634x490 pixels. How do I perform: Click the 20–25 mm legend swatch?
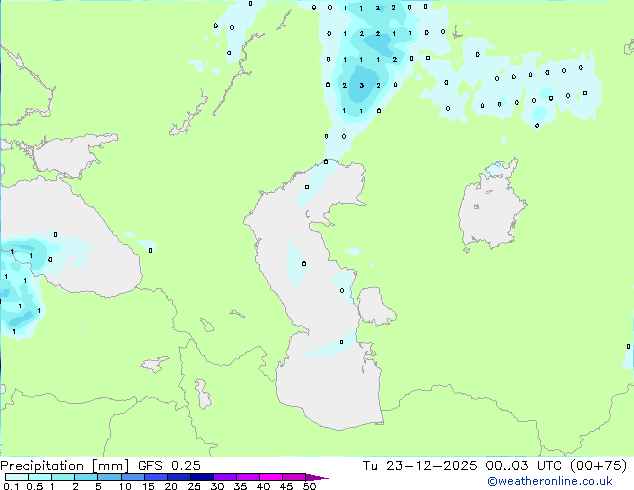178,477
